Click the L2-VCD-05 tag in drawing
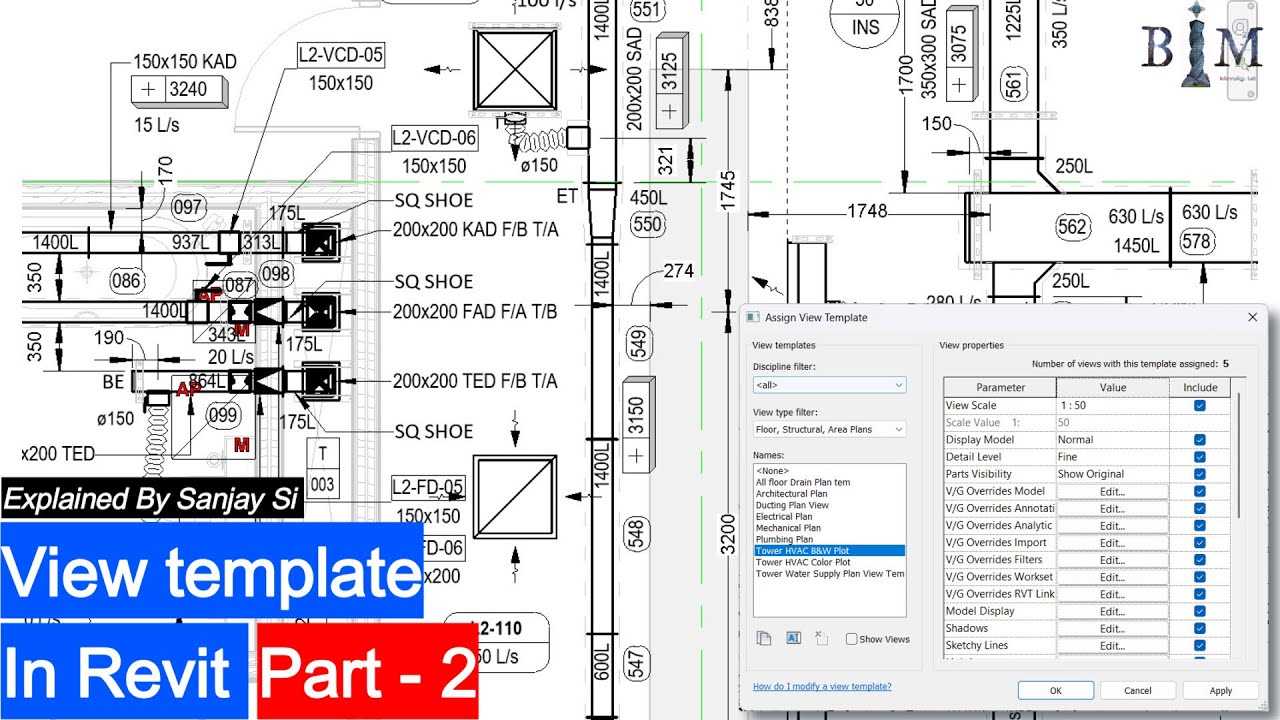Image resolution: width=1280 pixels, height=720 pixels. pyautogui.click(x=341, y=54)
